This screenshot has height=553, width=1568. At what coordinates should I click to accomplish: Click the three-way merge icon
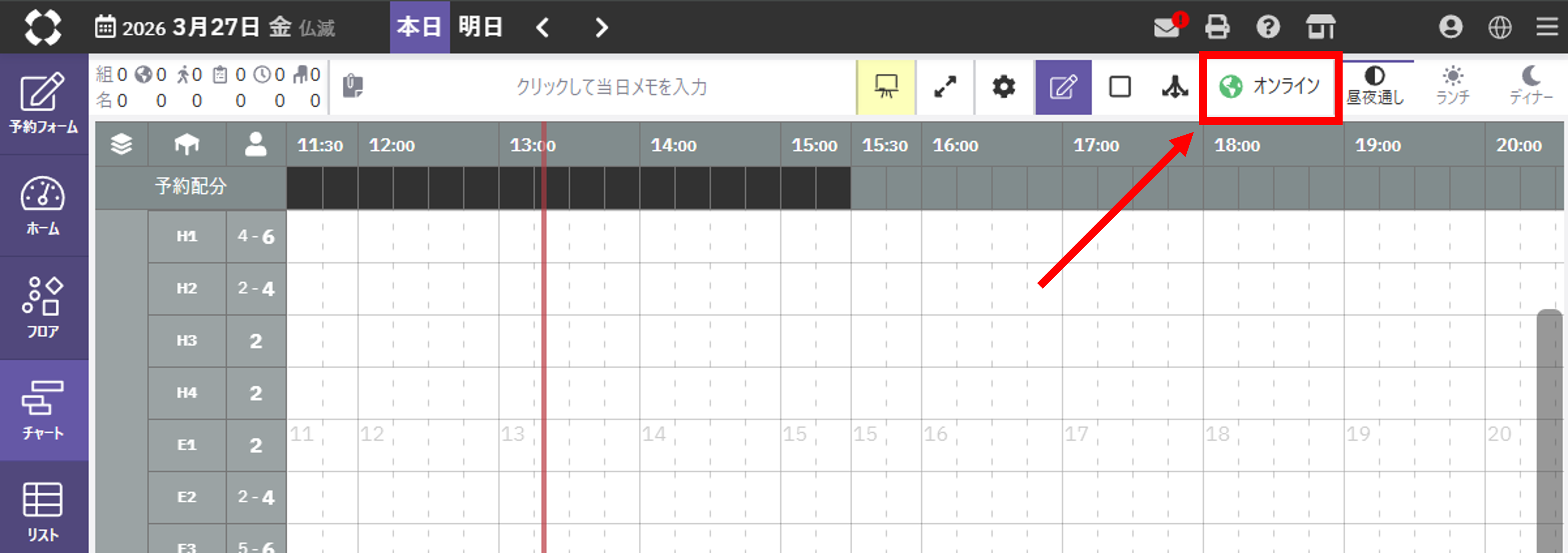[1174, 87]
